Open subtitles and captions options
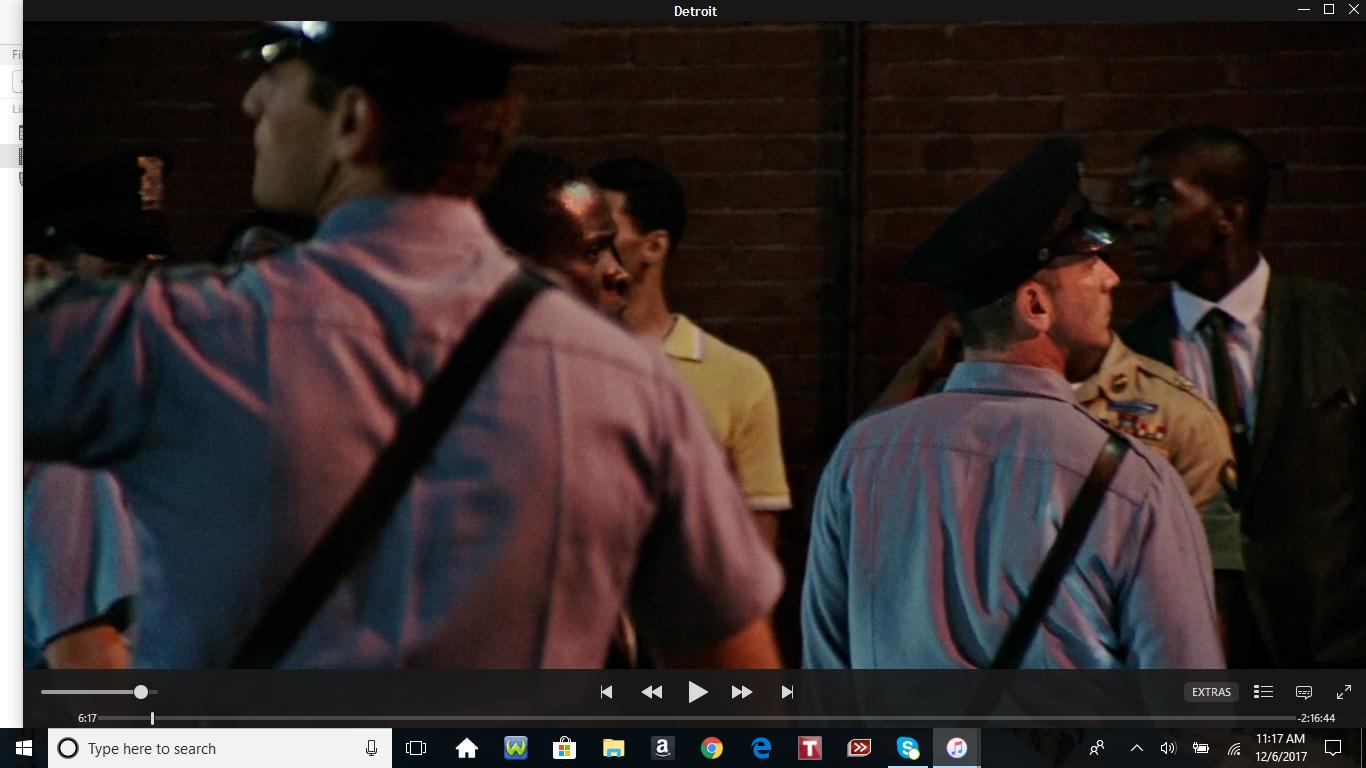 [x=1304, y=692]
